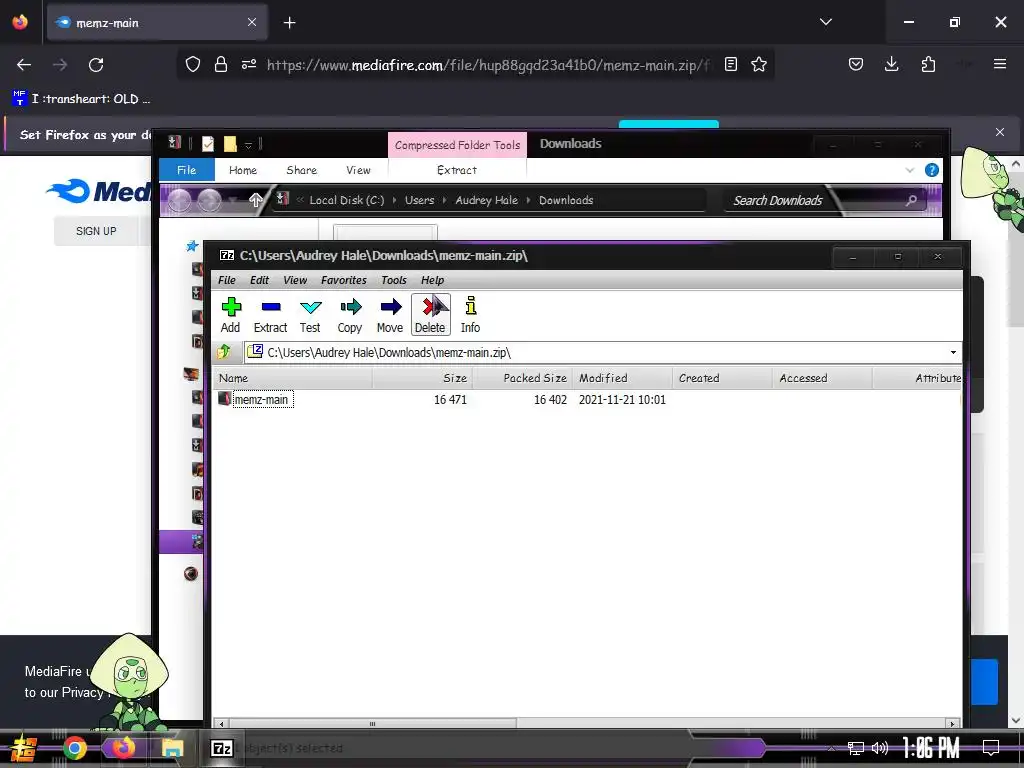Sort by Modified column header
This screenshot has height=768, width=1024.
pos(622,378)
